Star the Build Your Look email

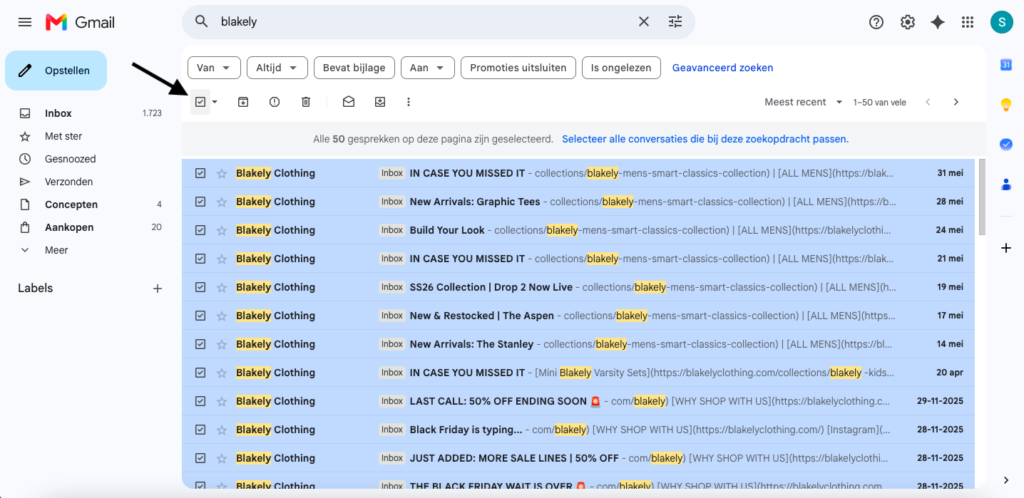click(x=222, y=230)
